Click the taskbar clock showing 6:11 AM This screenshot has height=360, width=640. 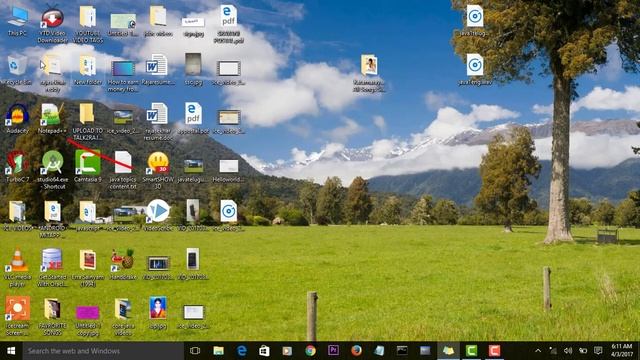[622, 351]
